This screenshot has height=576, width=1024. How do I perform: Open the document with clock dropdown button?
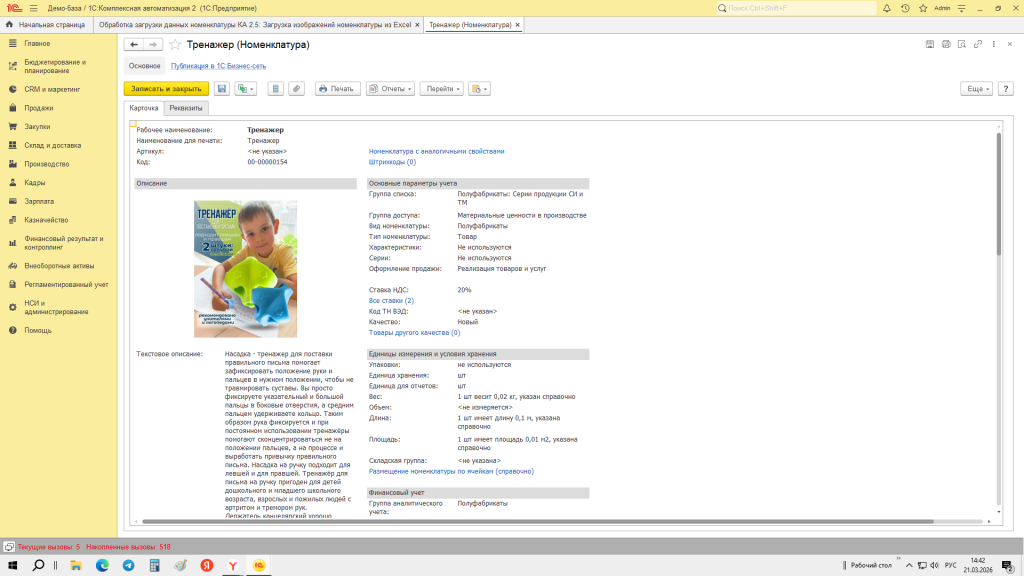(479, 89)
